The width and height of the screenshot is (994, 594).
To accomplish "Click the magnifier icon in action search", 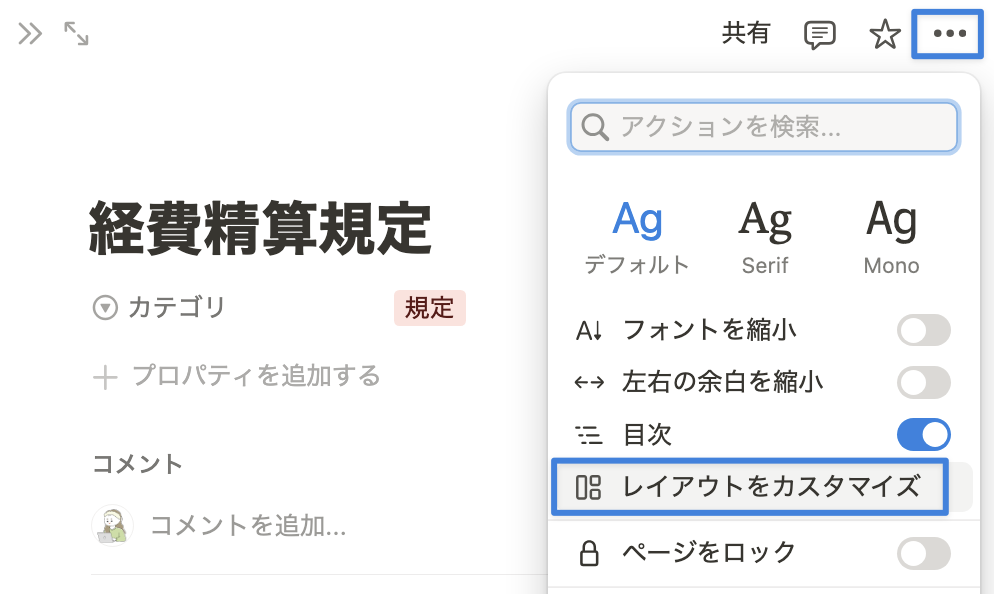I will coord(595,127).
